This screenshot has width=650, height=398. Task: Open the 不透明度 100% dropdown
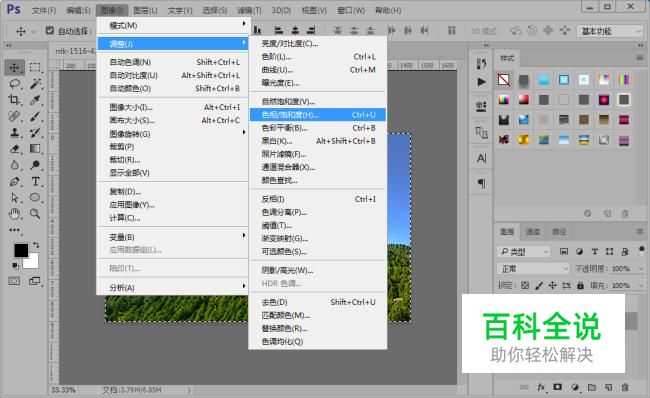640,269
